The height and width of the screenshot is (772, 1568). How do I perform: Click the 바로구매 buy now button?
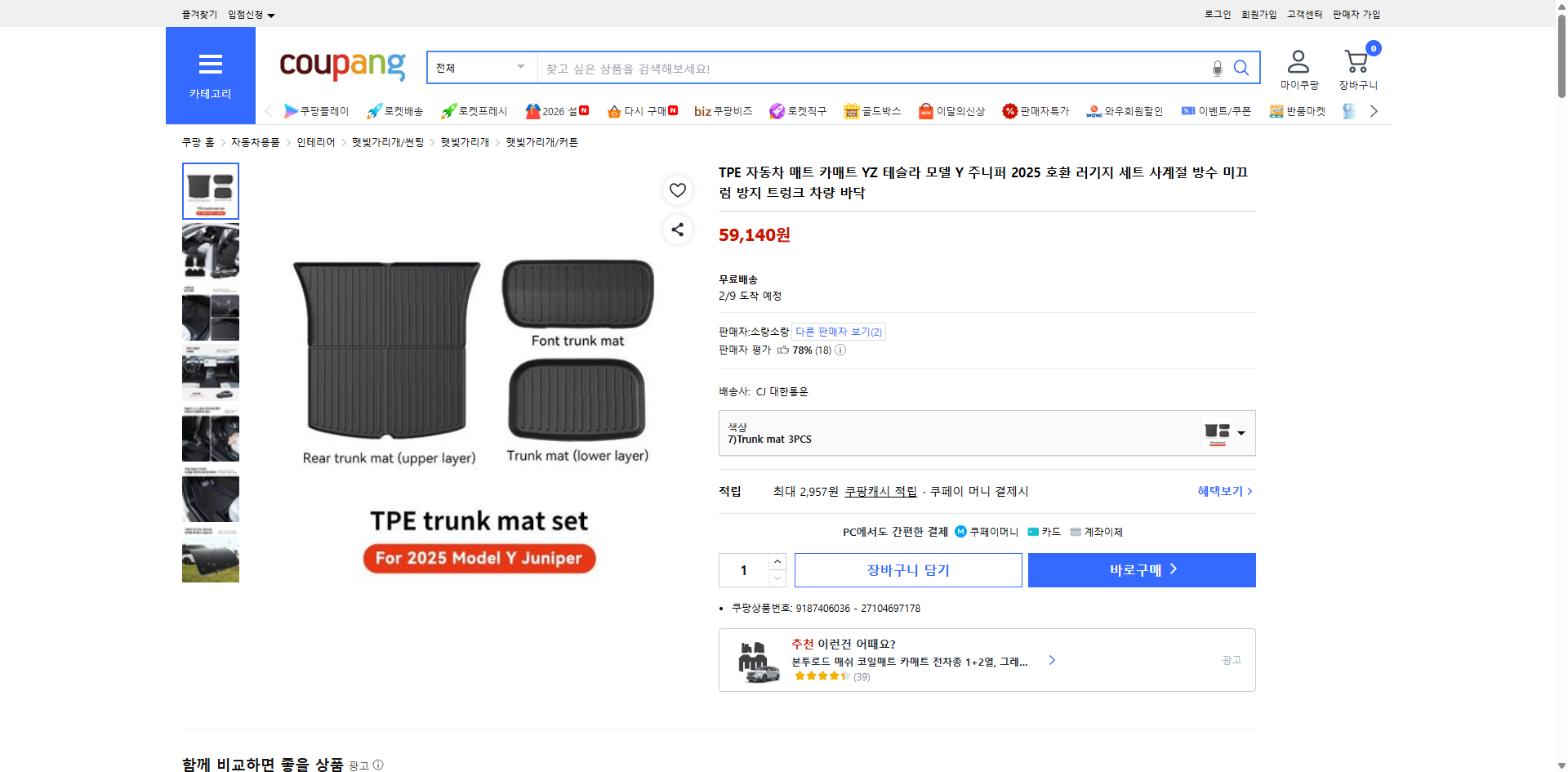tap(1142, 570)
